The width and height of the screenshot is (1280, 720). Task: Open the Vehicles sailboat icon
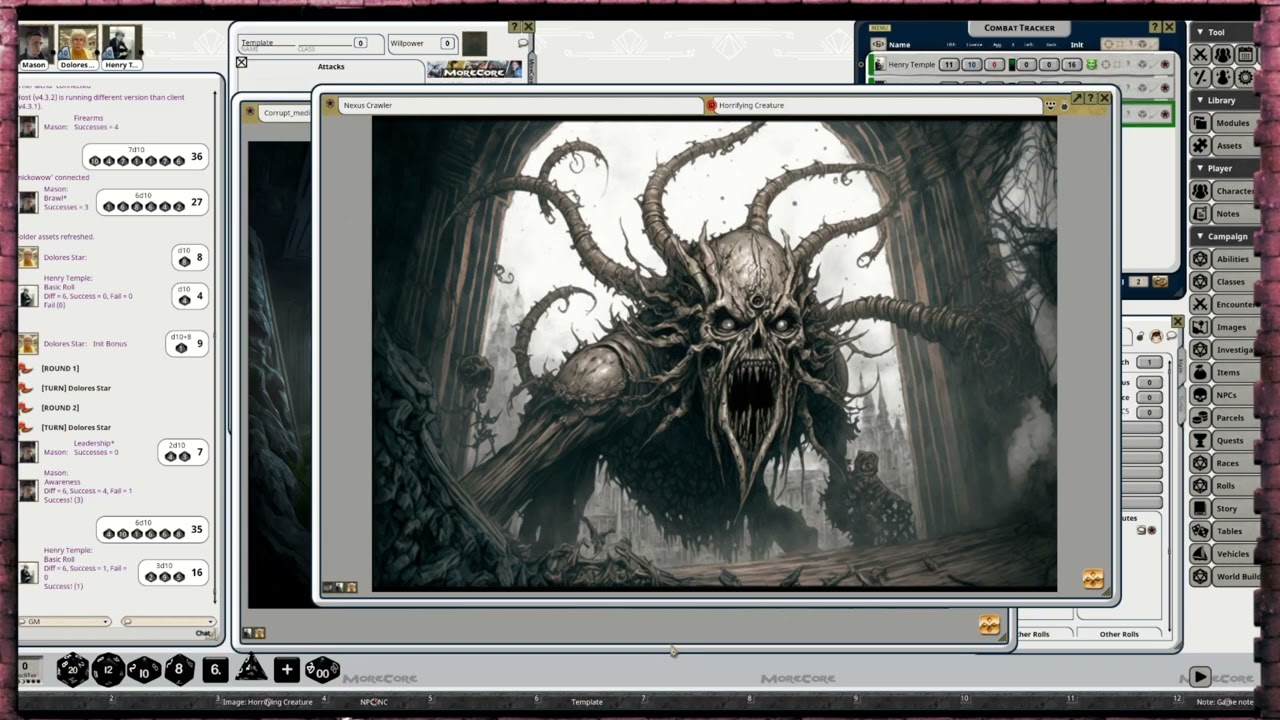1200,554
